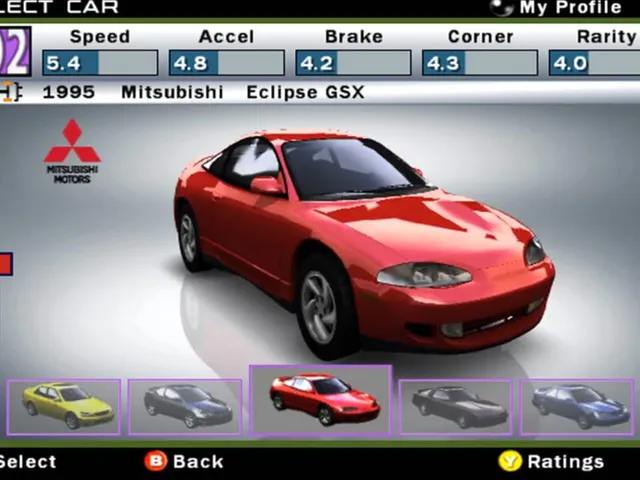Image resolution: width=640 pixels, height=480 pixels.
Task: Click the Rarity label
Action: 607,37
